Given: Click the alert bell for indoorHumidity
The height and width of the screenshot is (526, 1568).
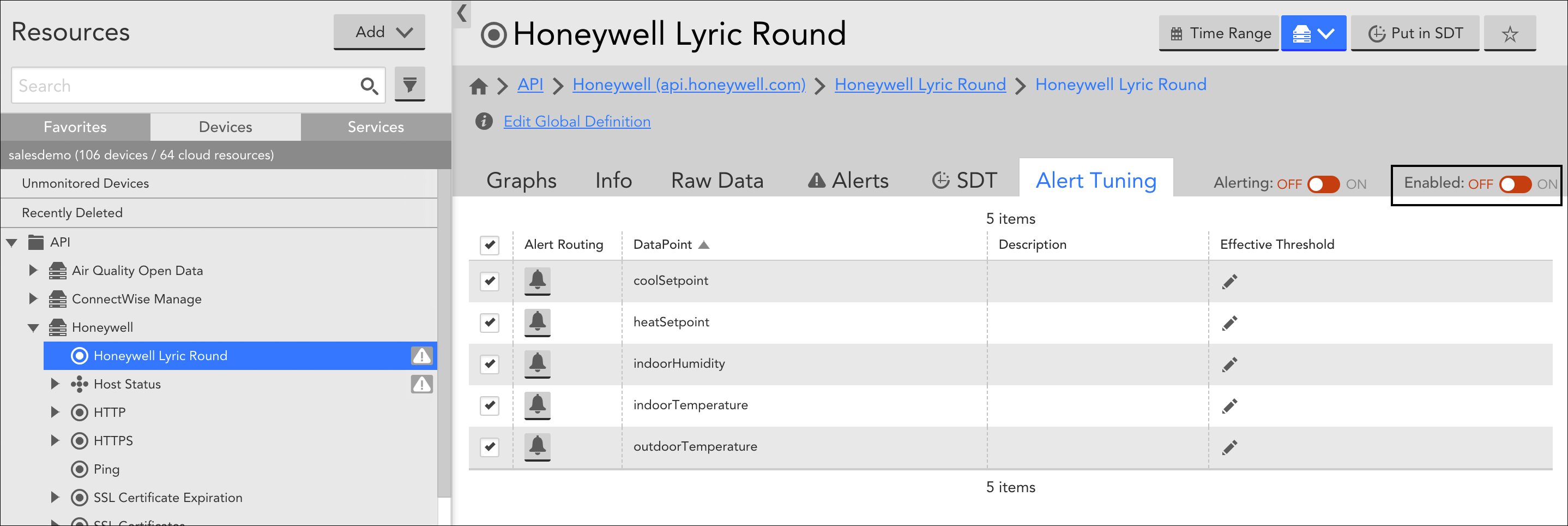Looking at the screenshot, I should pyautogui.click(x=537, y=364).
